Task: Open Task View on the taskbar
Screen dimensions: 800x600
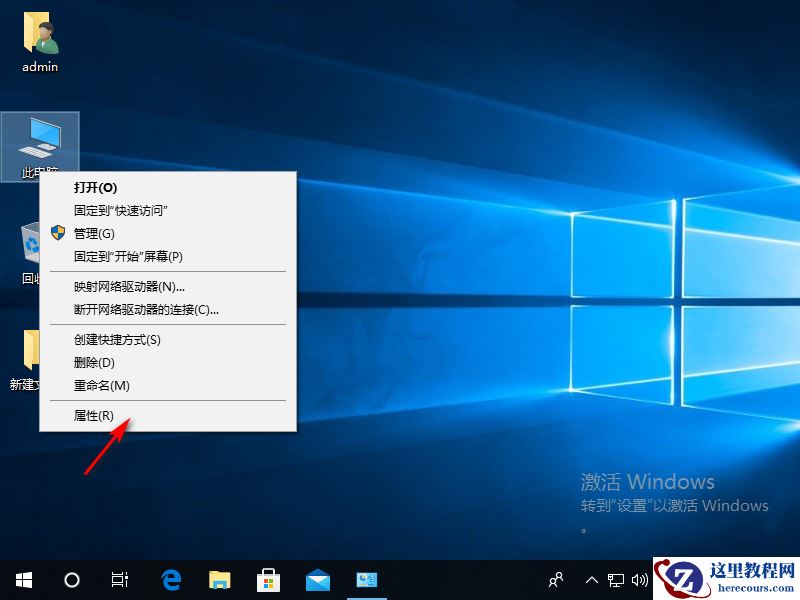Action: point(119,580)
